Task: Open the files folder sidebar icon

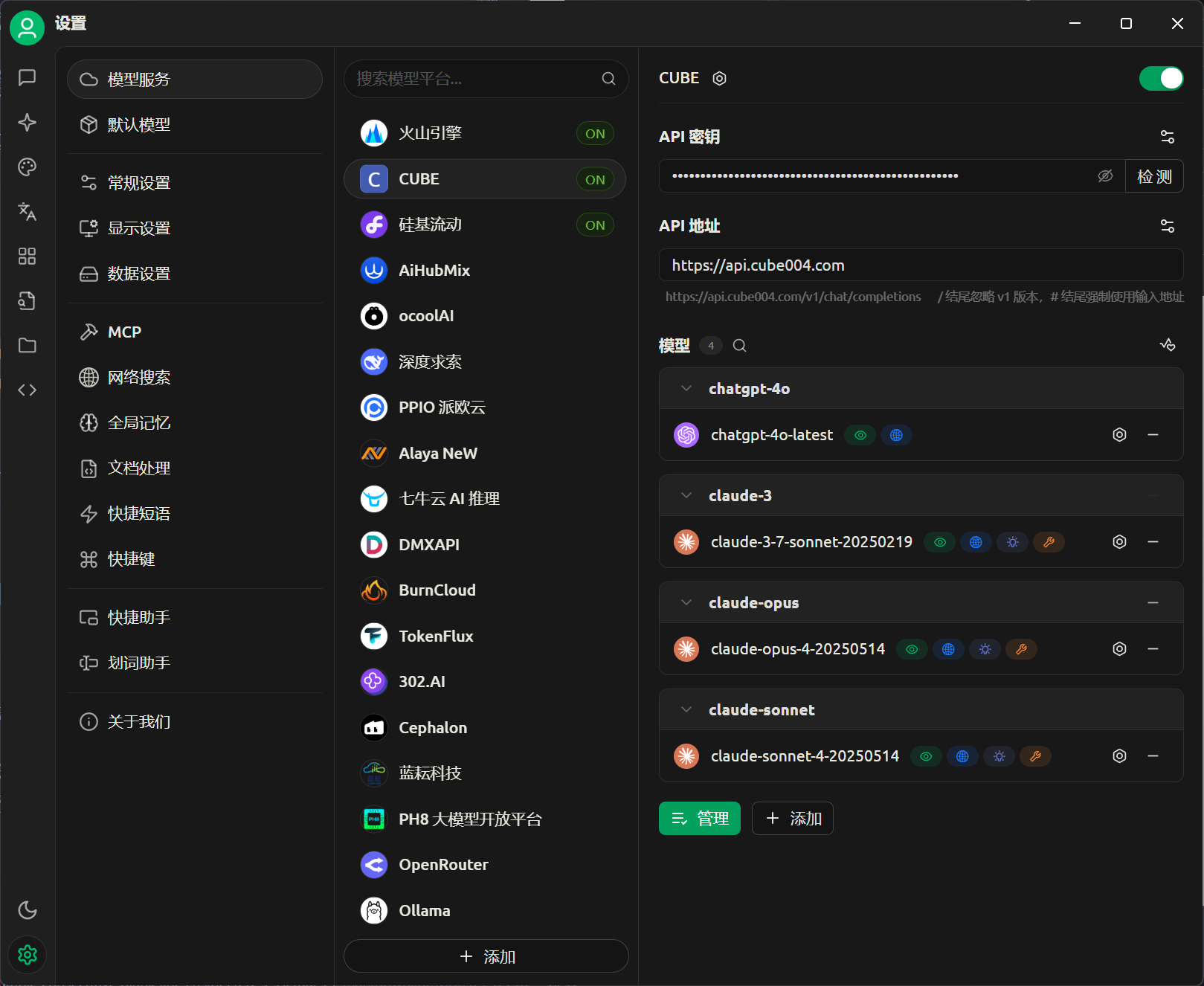Action: 28,346
